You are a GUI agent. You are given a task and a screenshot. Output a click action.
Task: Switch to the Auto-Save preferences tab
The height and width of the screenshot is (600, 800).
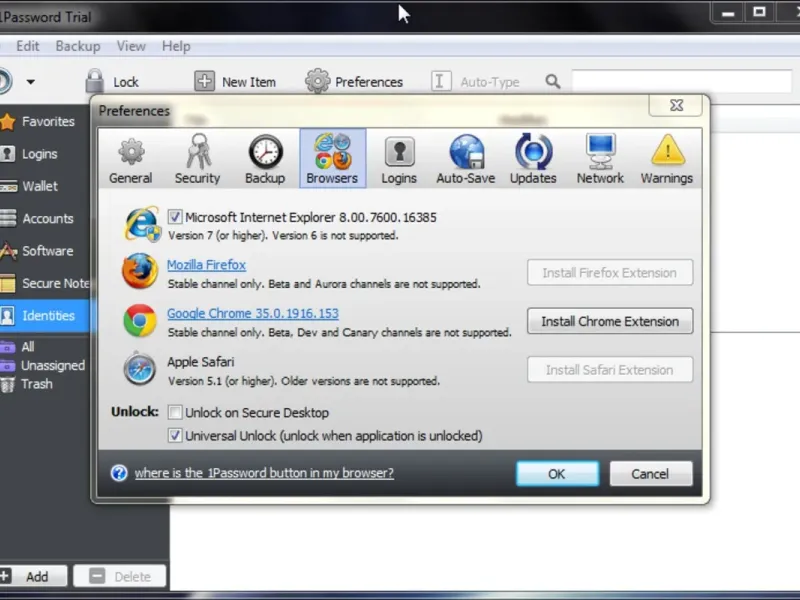tap(465, 159)
